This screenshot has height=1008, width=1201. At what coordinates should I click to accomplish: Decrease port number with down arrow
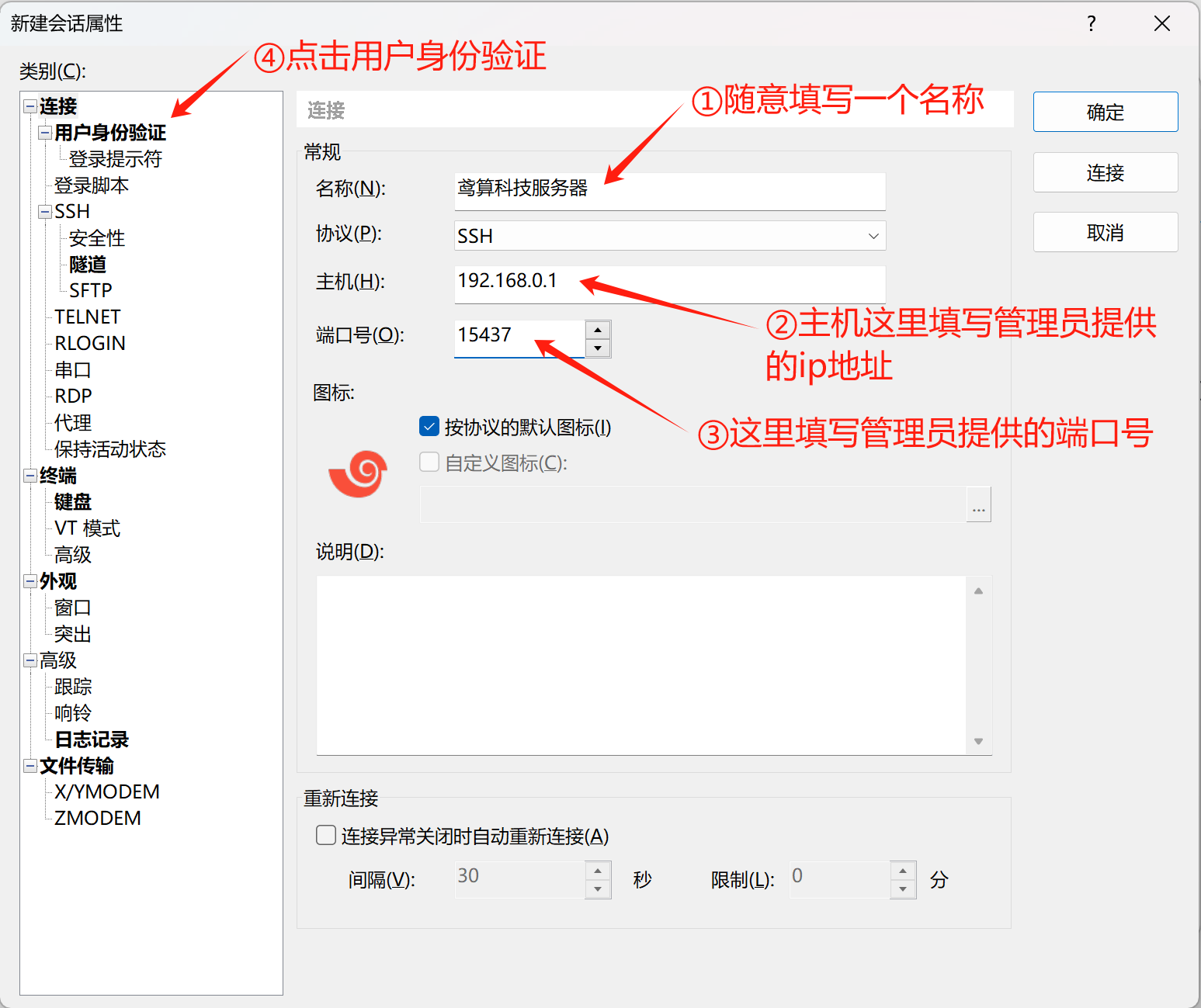click(x=597, y=348)
